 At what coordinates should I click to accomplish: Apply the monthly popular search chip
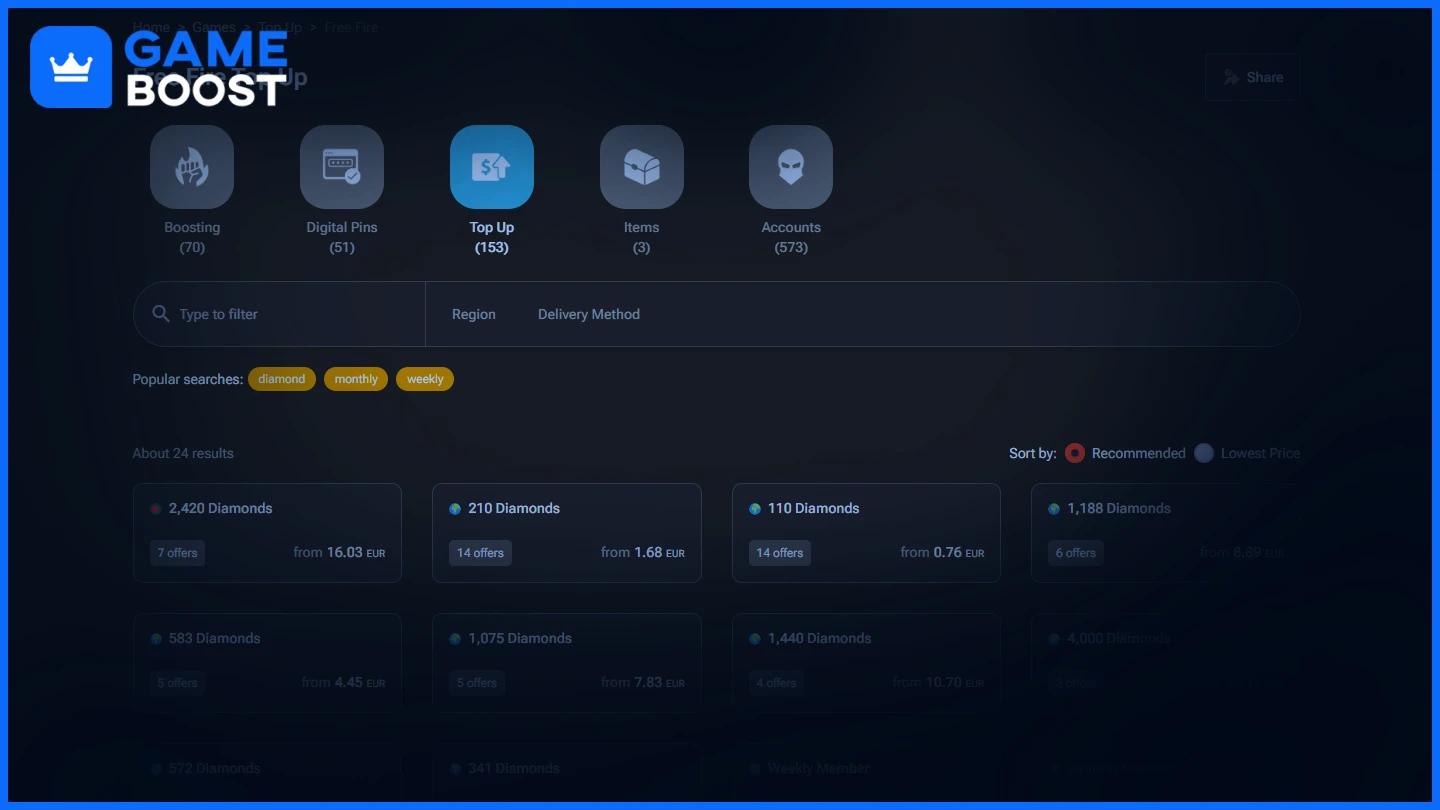(356, 379)
